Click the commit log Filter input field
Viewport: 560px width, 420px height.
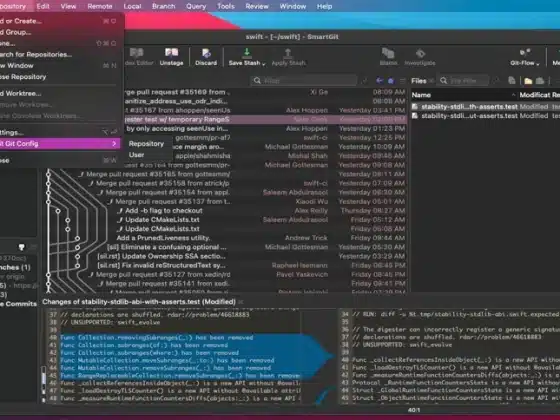304,81
